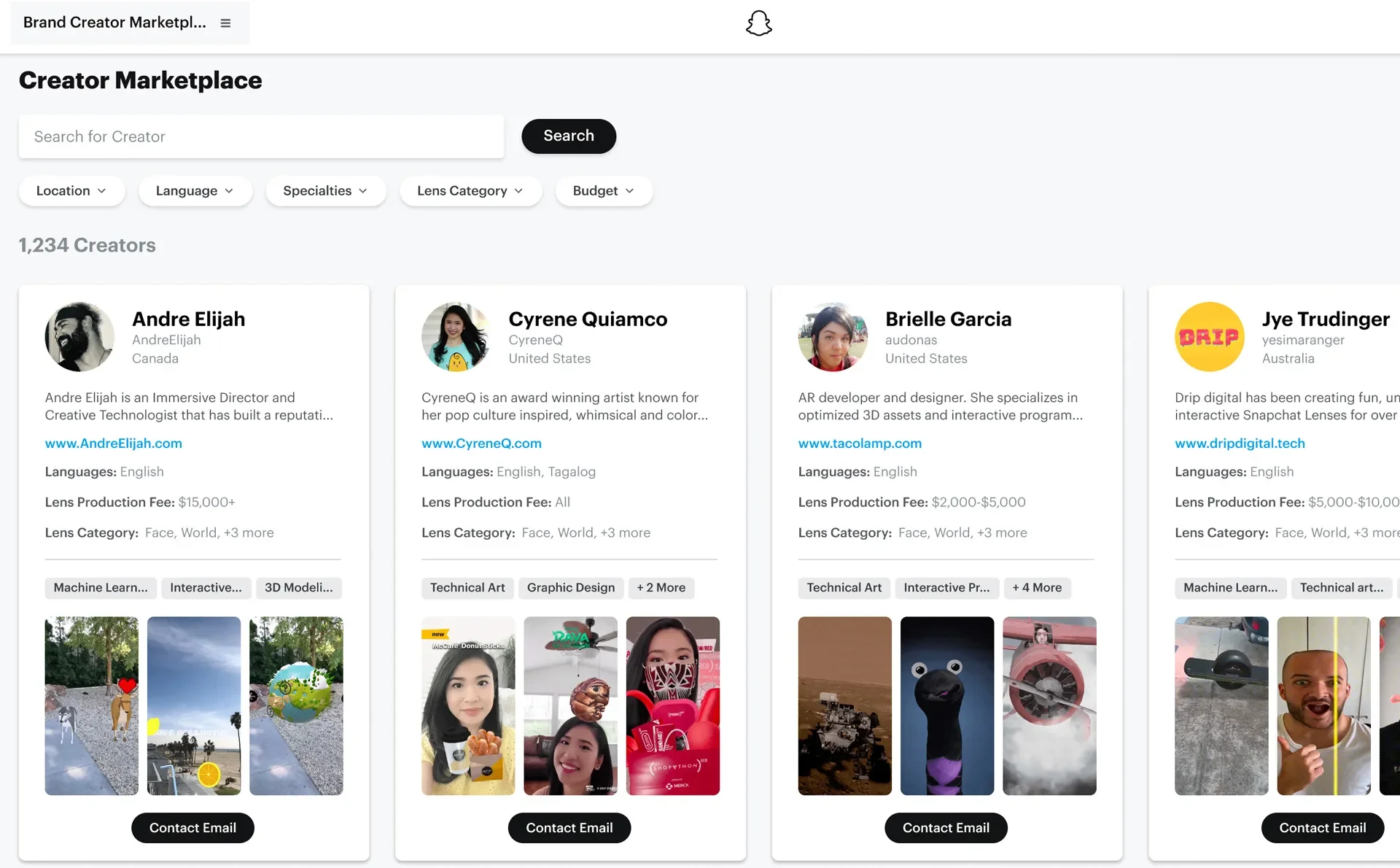Click Andre Elijah's profile avatar
The width and height of the screenshot is (1400, 868).
click(79, 337)
